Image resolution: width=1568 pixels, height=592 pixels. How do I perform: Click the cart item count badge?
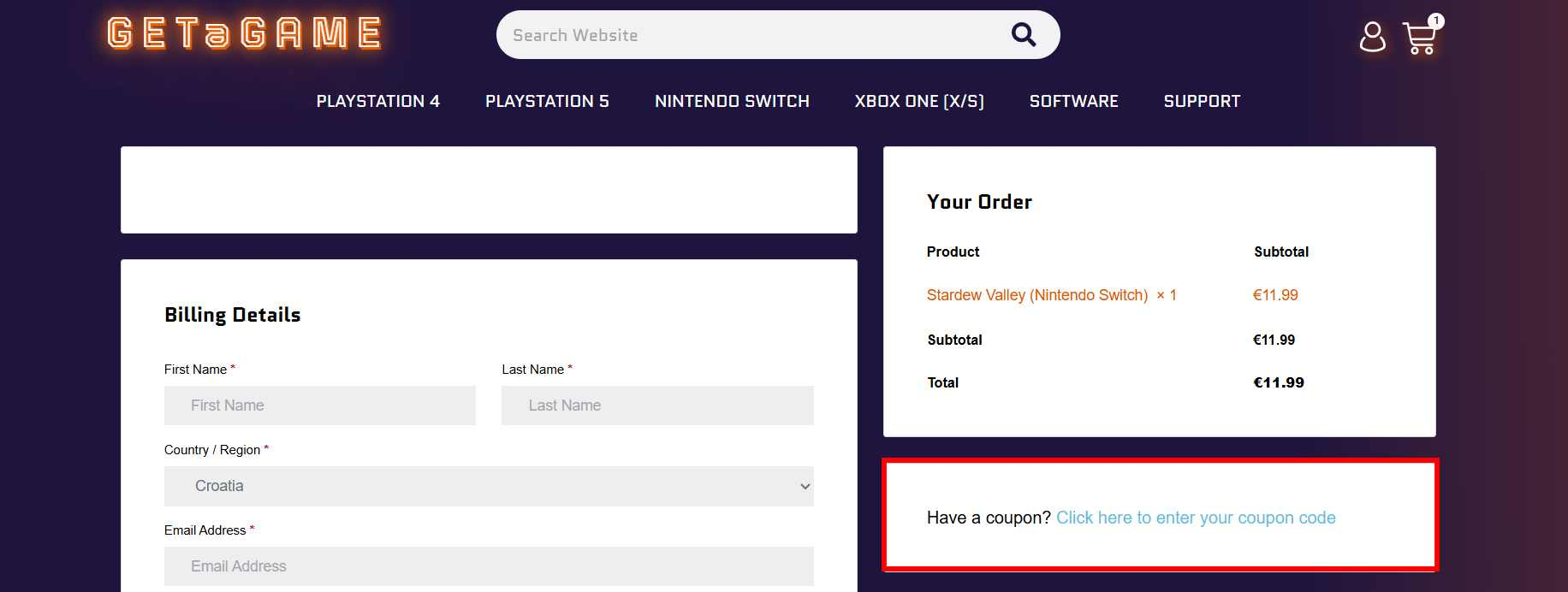click(1435, 21)
